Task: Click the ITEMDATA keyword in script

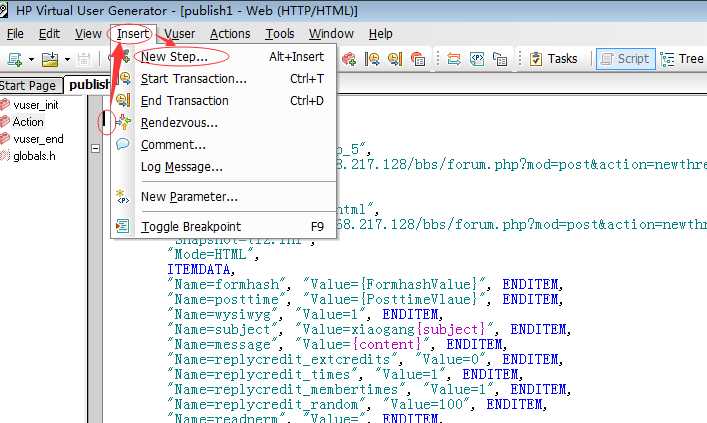Action: (x=201, y=270)
